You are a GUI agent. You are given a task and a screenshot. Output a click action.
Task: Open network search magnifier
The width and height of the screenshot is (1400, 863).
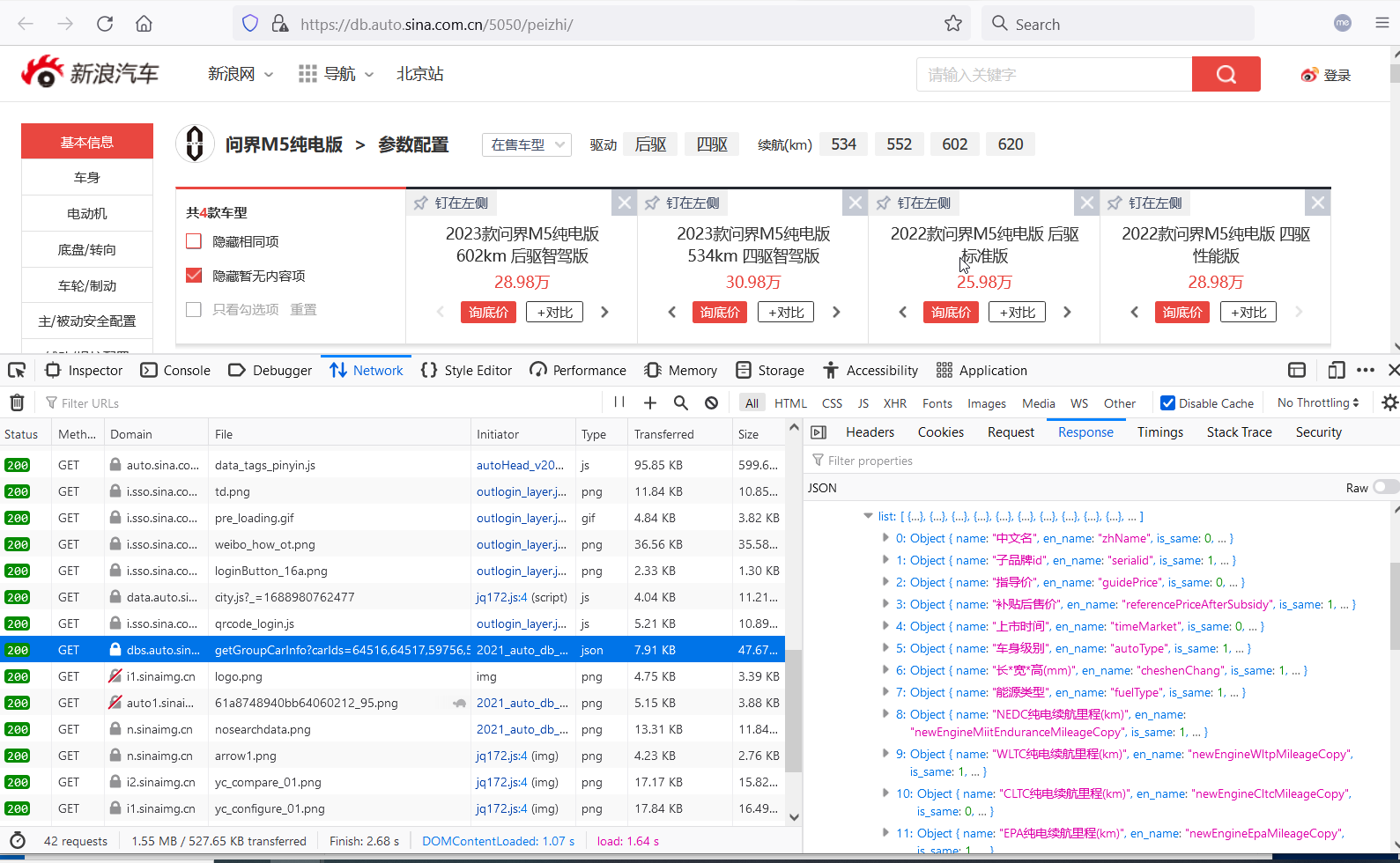pos(681,402)
